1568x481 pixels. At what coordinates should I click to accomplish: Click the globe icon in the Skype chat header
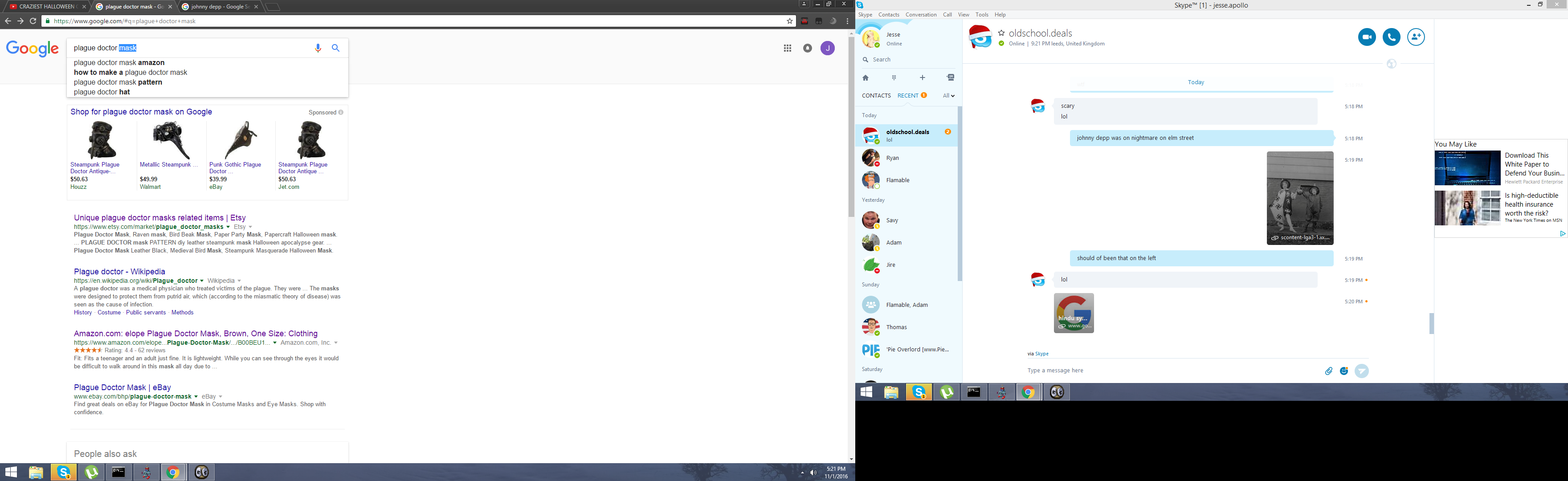pos(1392,64)
